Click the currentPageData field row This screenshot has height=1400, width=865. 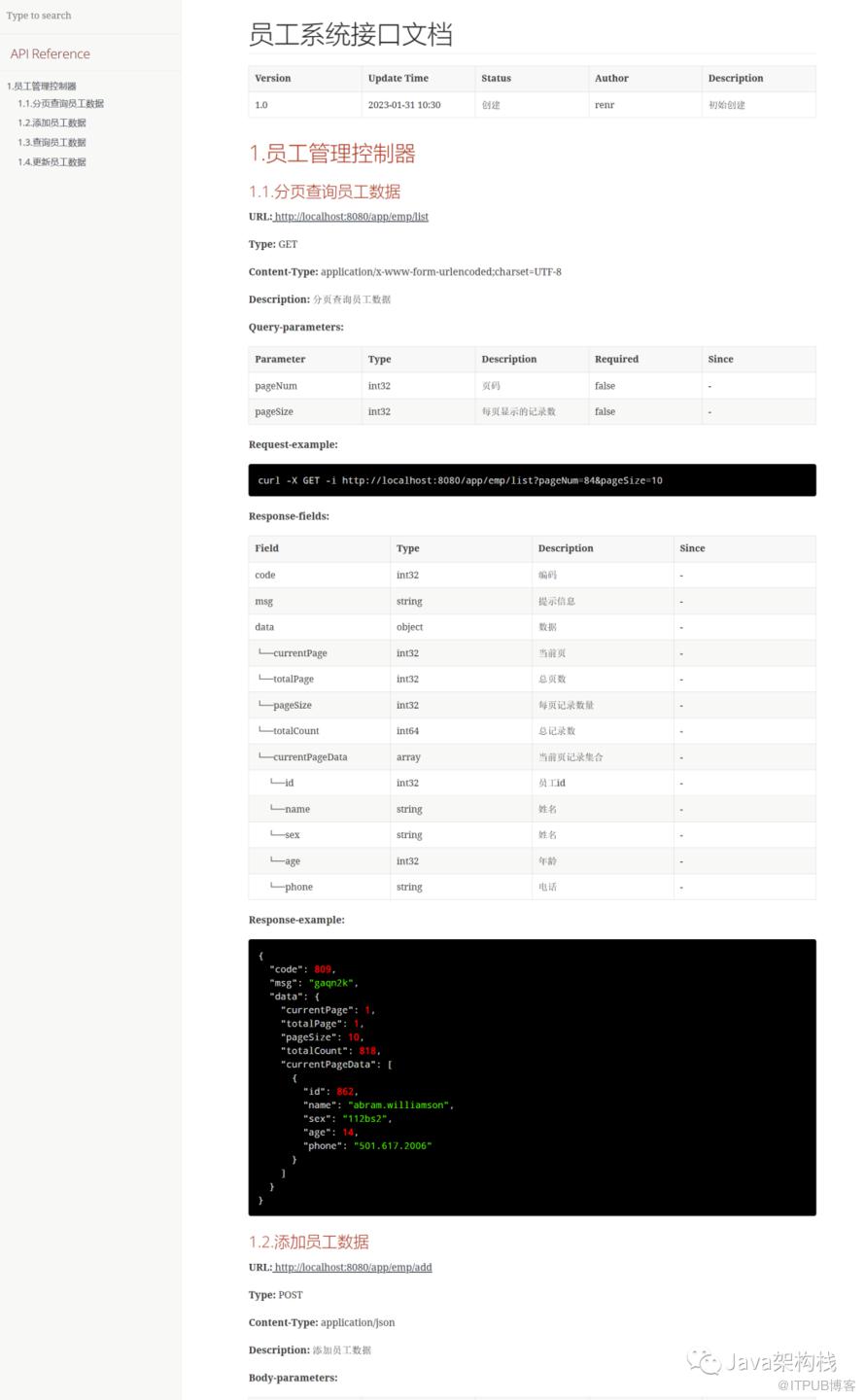[x=533, y=756]
